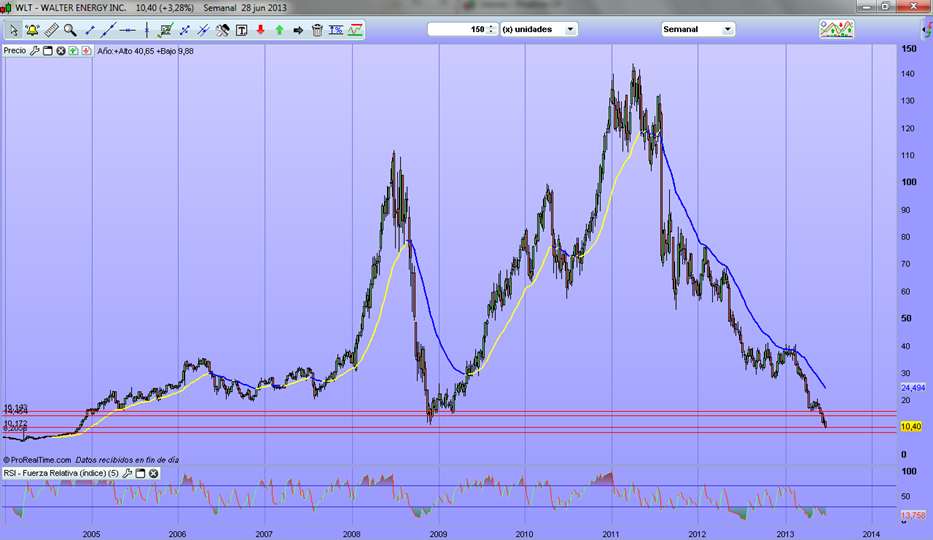Insert a red down arrow marker
The width and height of the screenshot is (933, 540).
coord(261,30)
